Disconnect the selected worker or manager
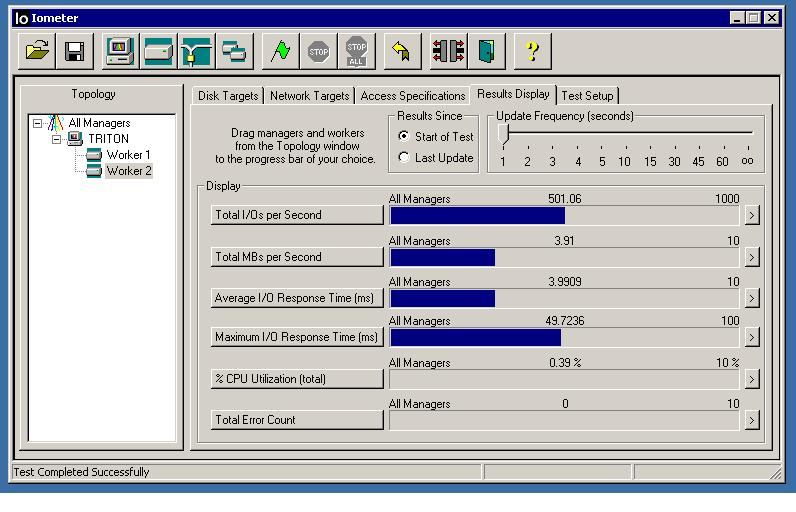This screenshot has height=512, width=796. 448,51
